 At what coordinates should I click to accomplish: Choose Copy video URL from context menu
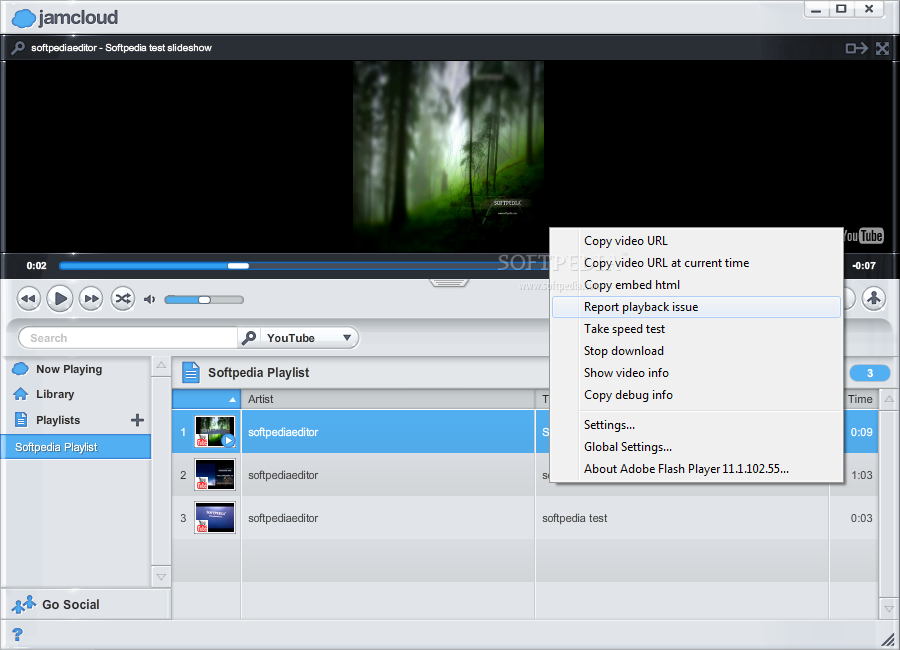tap(696, 241)
